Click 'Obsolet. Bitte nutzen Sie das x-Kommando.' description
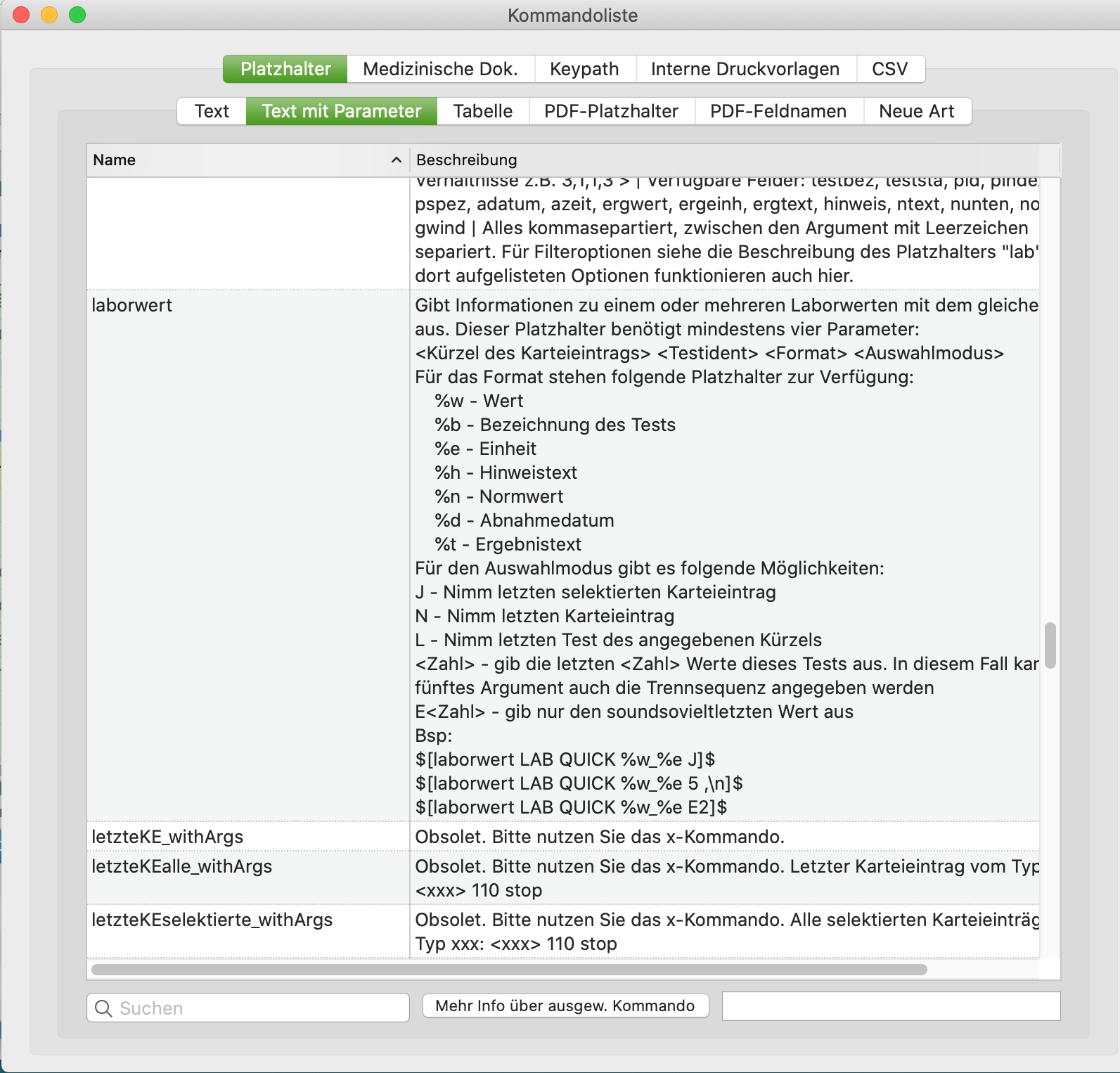This screenshot has height=1073, width=1120. pos(600,837)
